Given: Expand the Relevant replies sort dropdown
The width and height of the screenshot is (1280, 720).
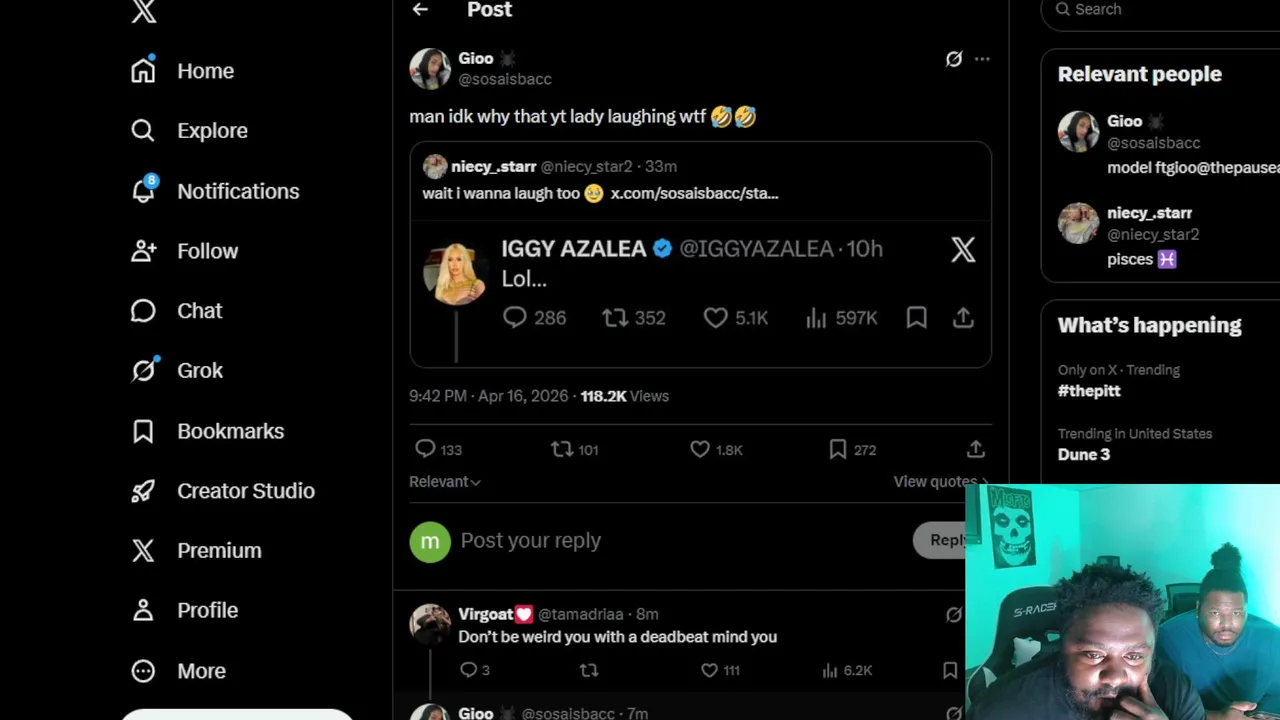Looking at the screenshot, I should click(x=445, y=481).
